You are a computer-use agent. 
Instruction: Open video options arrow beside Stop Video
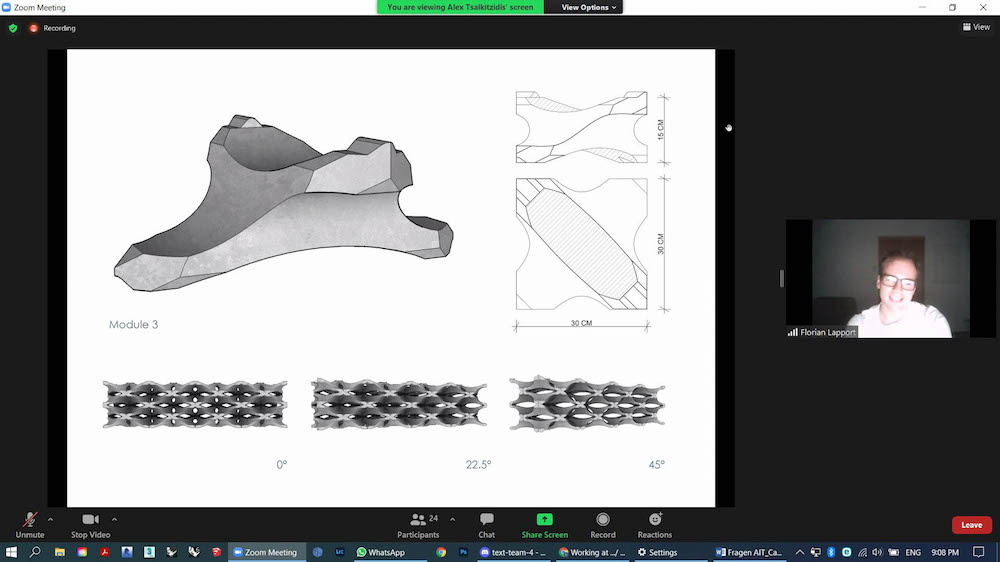click(114, 519)
